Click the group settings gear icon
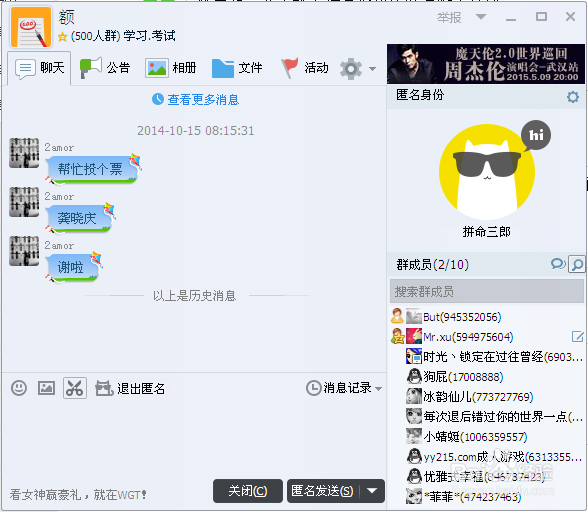Screen dimensions: 588x512 (351, 69)
